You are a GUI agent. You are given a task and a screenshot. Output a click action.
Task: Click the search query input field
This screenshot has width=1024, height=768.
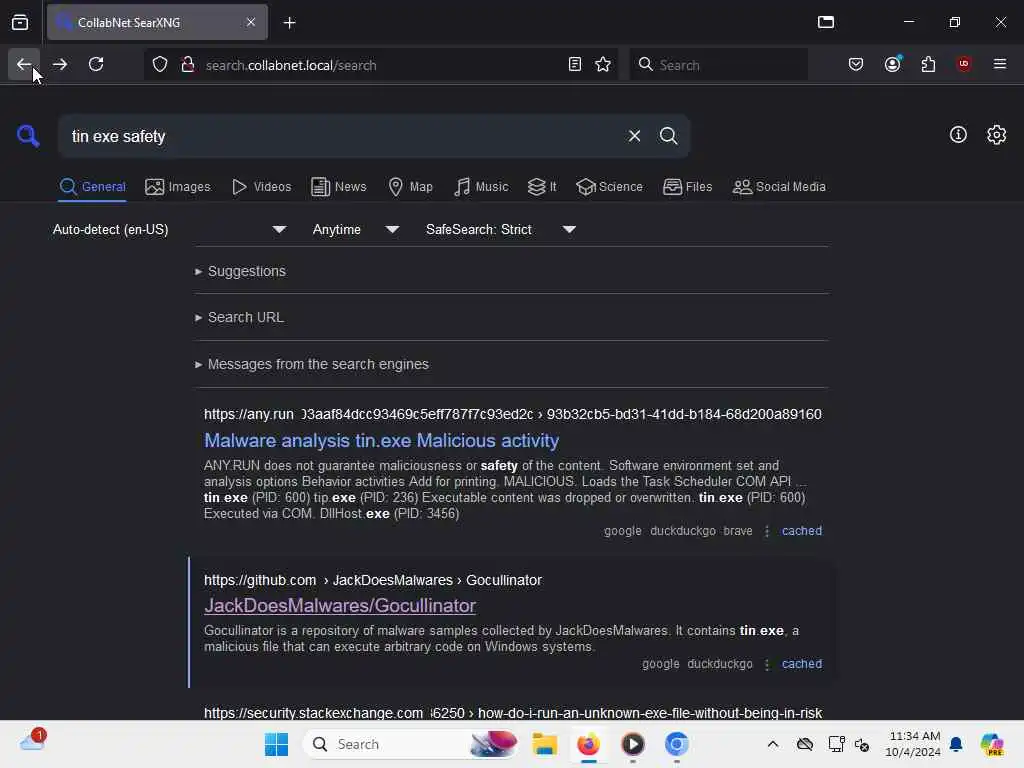[x=340, y=136]
